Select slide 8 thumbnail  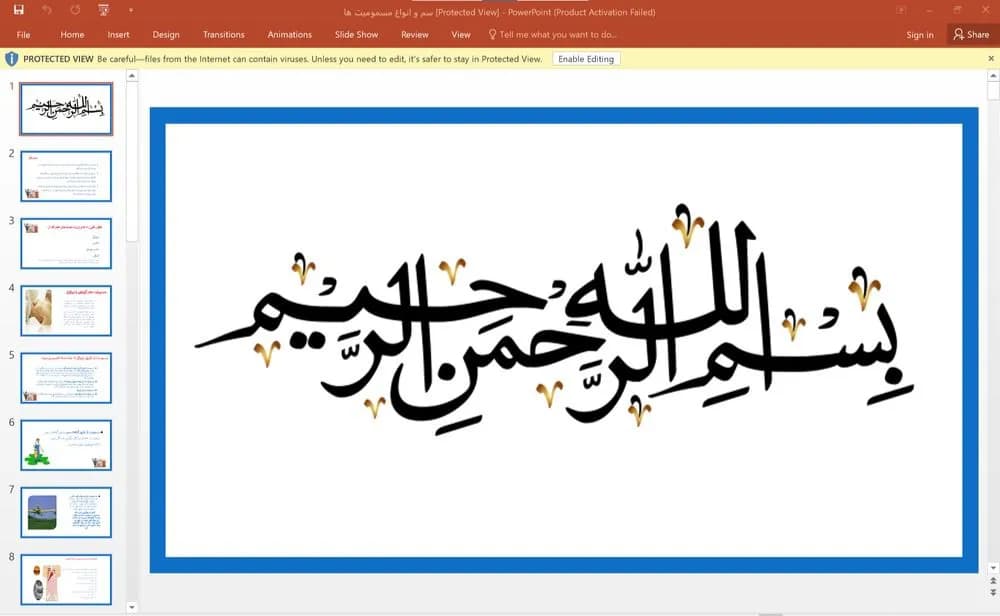[x=66, y=580]
